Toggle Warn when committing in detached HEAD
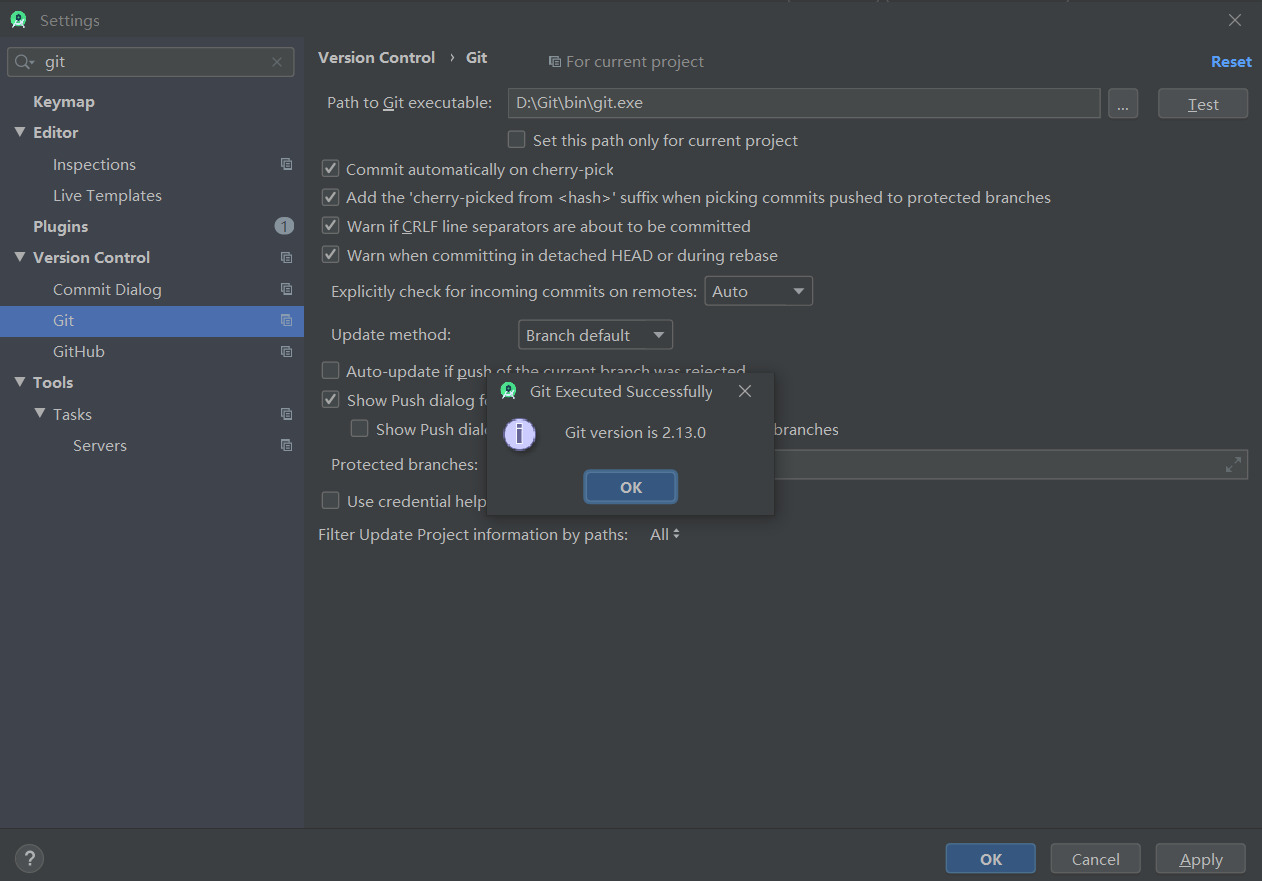 pyautogui.click(x=330, y=256)
